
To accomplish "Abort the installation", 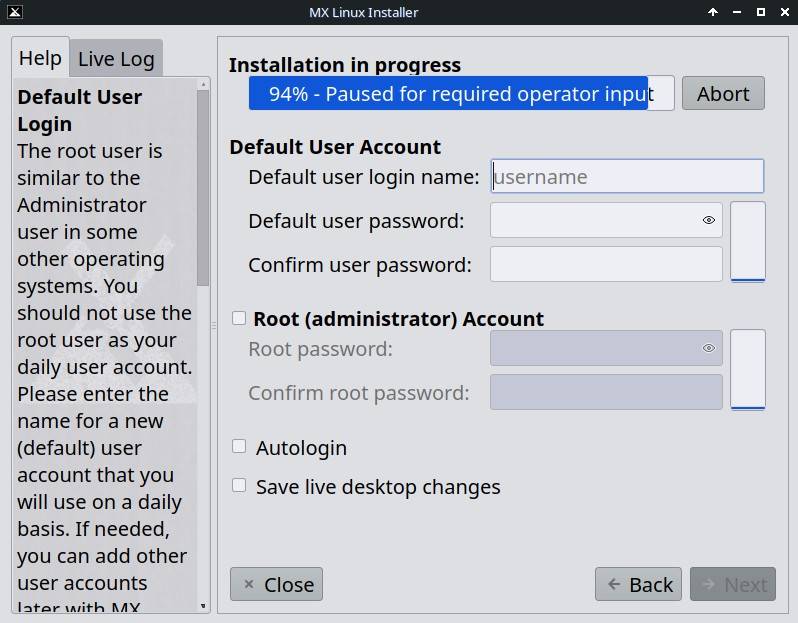I will (x=723, y=93).
